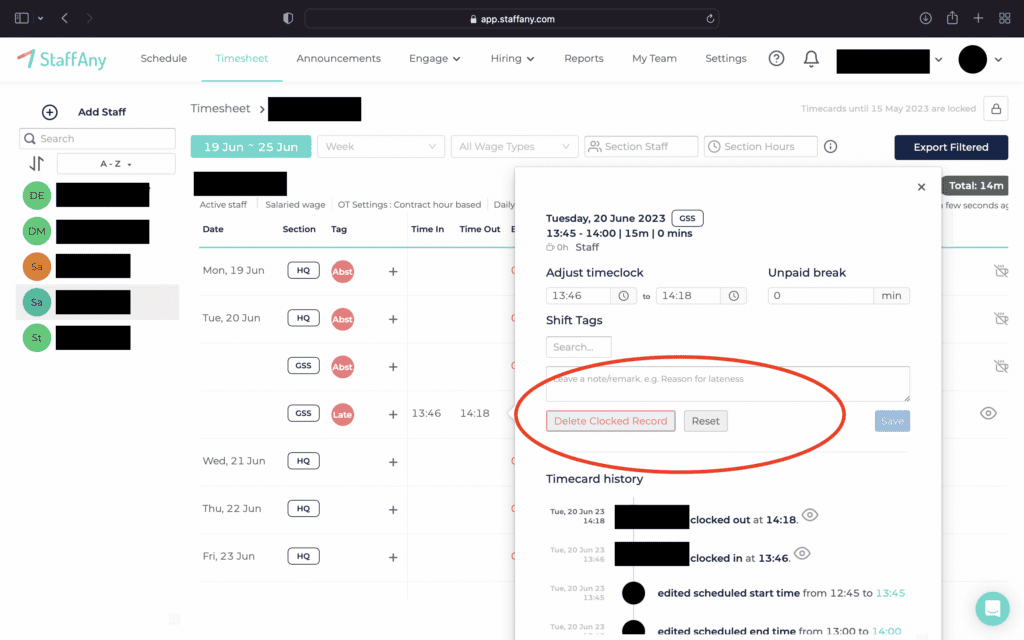The height and width of the screenshot is (640, 1024).
Task: Open the Settings tab
Action: coord(726,59)
